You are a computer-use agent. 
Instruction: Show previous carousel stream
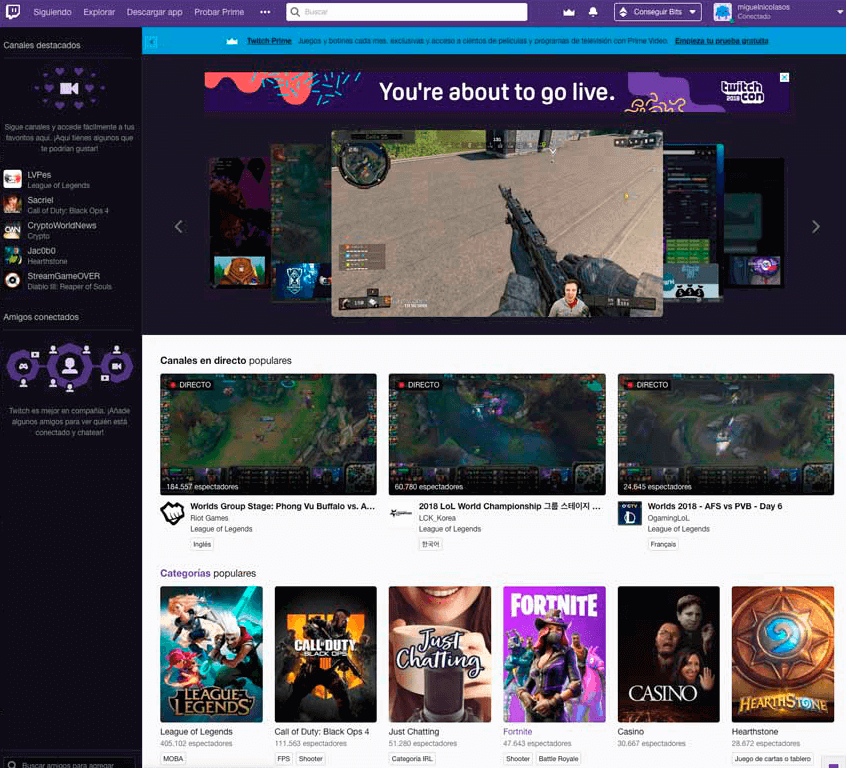pos(179,227)
